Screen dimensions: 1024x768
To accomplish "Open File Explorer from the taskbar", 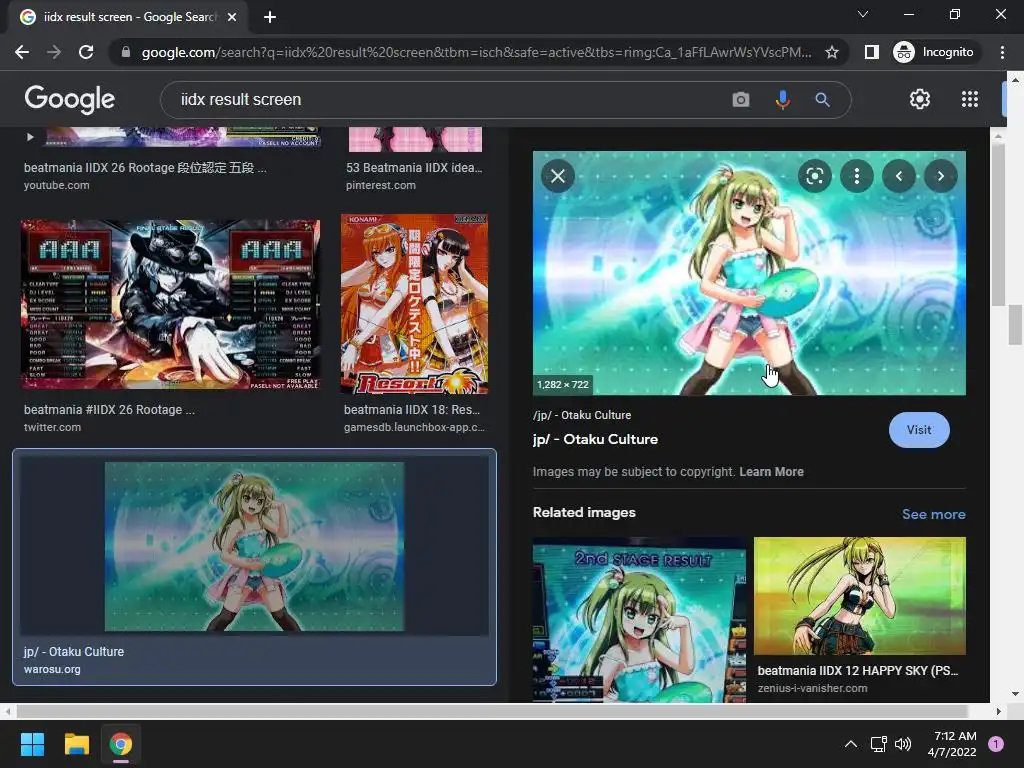I will (76, 744).
